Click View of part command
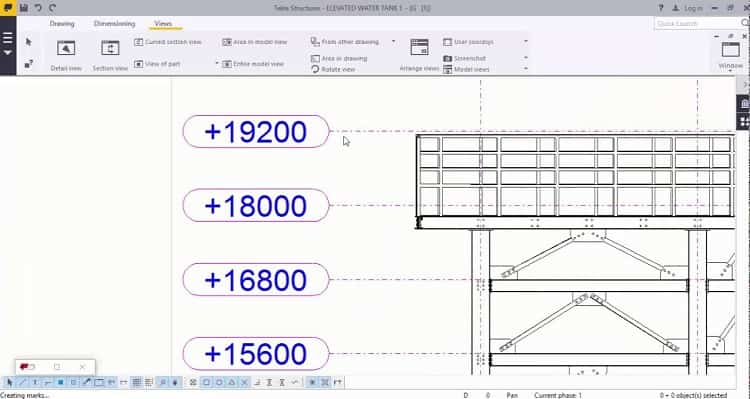The width and height of the screenshot is (750, 399). pyautogui.click(x=157, y=64)
